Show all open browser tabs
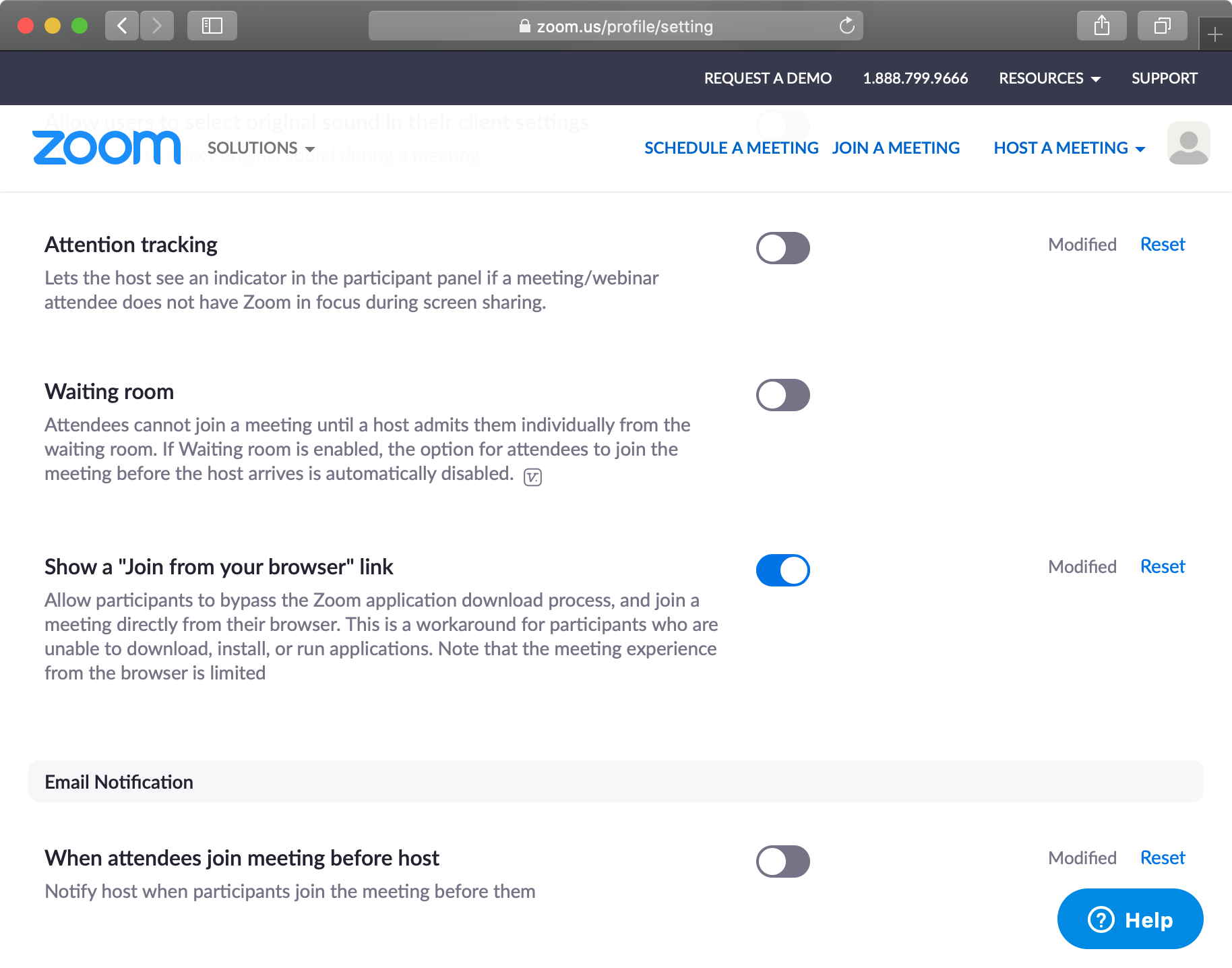 point(1162,26)
